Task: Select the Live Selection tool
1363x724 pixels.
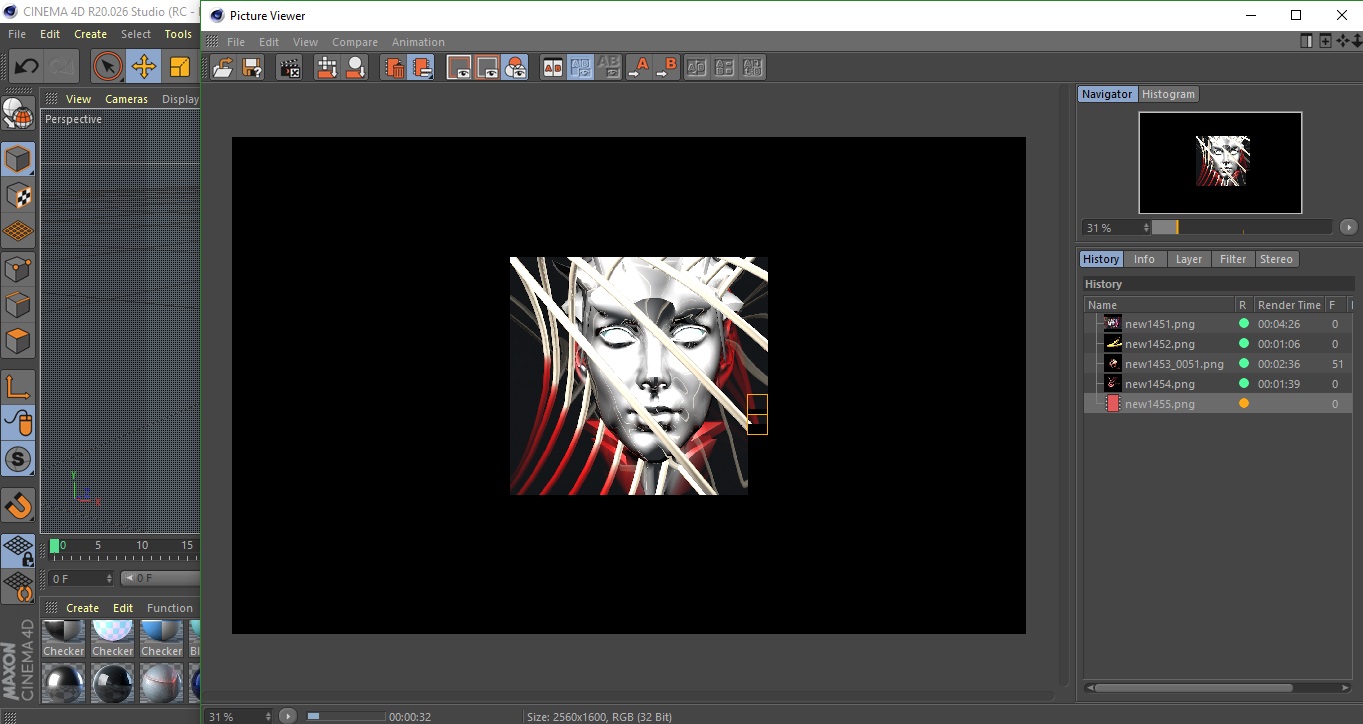Action: tap(107, 67)
